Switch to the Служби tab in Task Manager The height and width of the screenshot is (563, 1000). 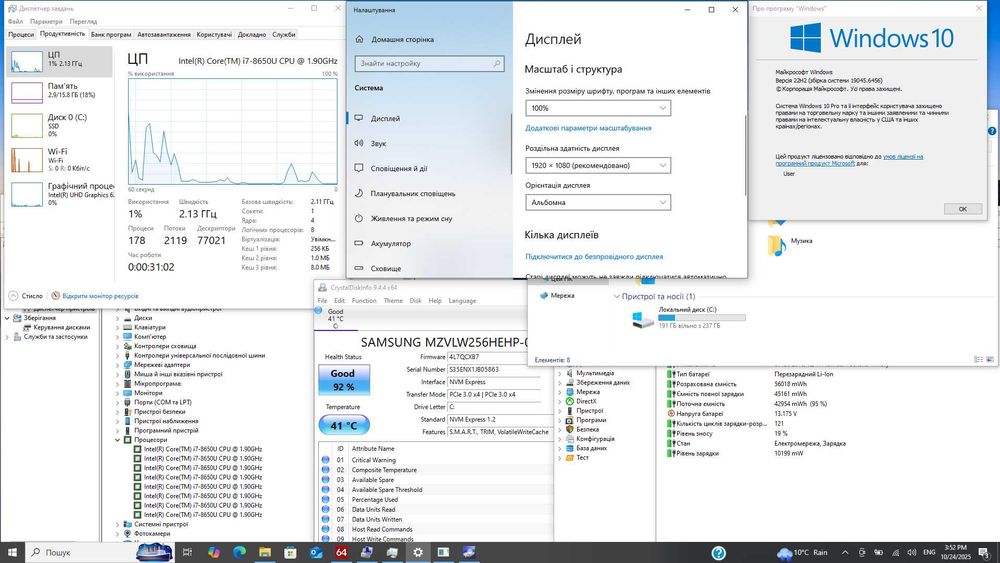click(x=284, y=34)
